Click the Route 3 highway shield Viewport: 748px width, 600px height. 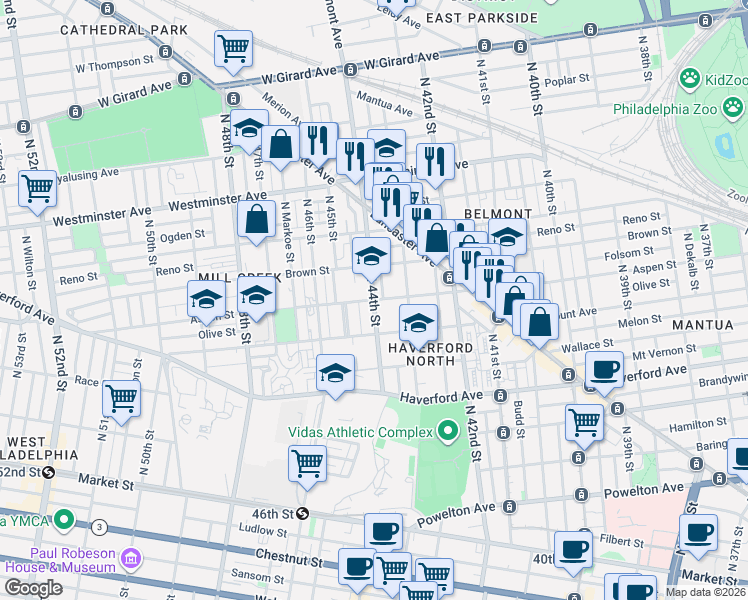[99, 527]
